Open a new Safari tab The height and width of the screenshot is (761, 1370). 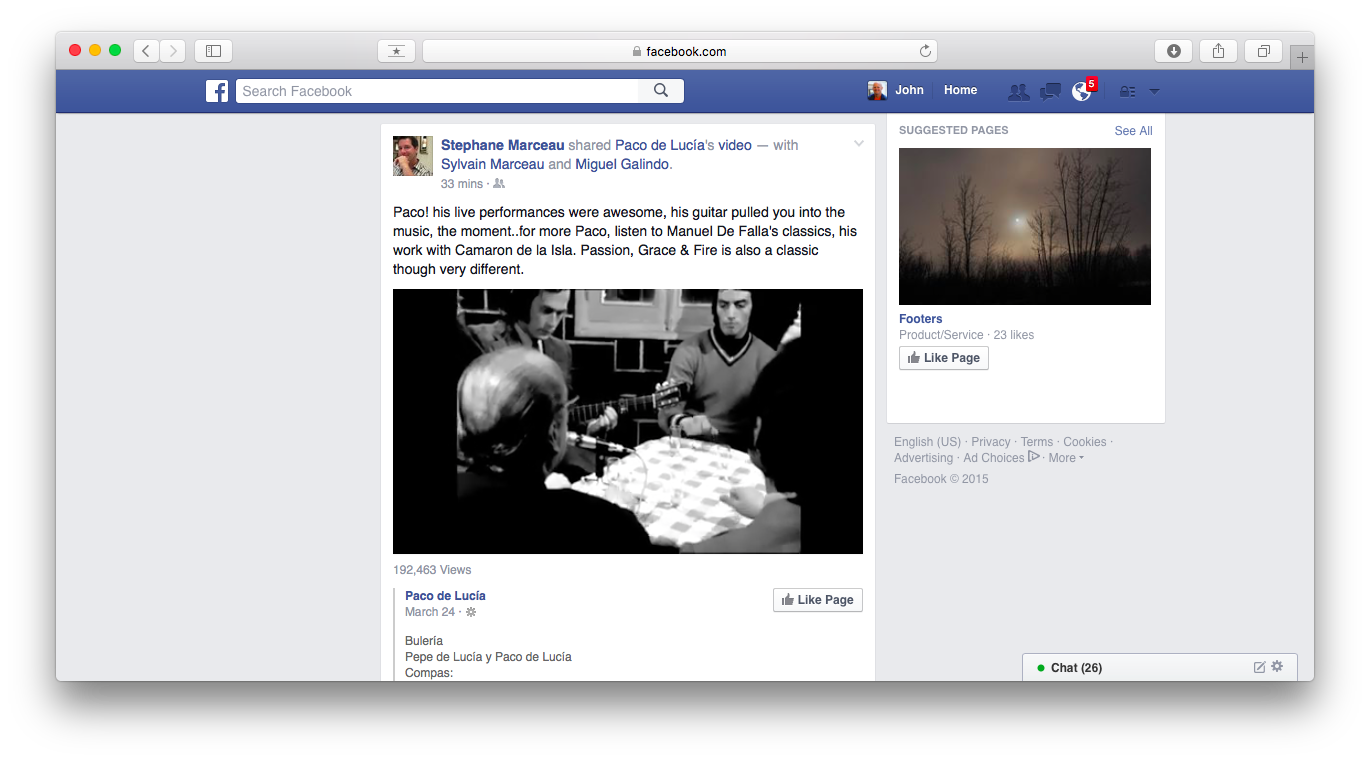[x=1302, y=58]
